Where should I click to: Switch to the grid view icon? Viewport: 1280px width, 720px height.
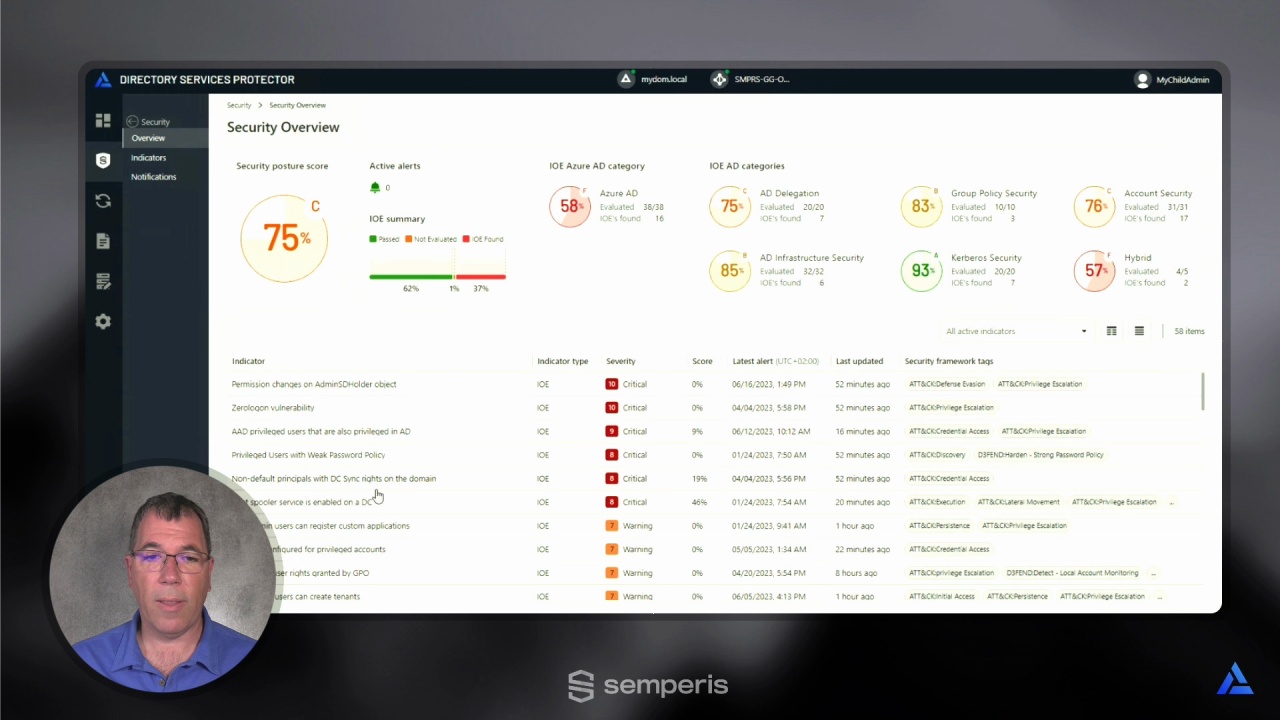tap(1111, 331)
